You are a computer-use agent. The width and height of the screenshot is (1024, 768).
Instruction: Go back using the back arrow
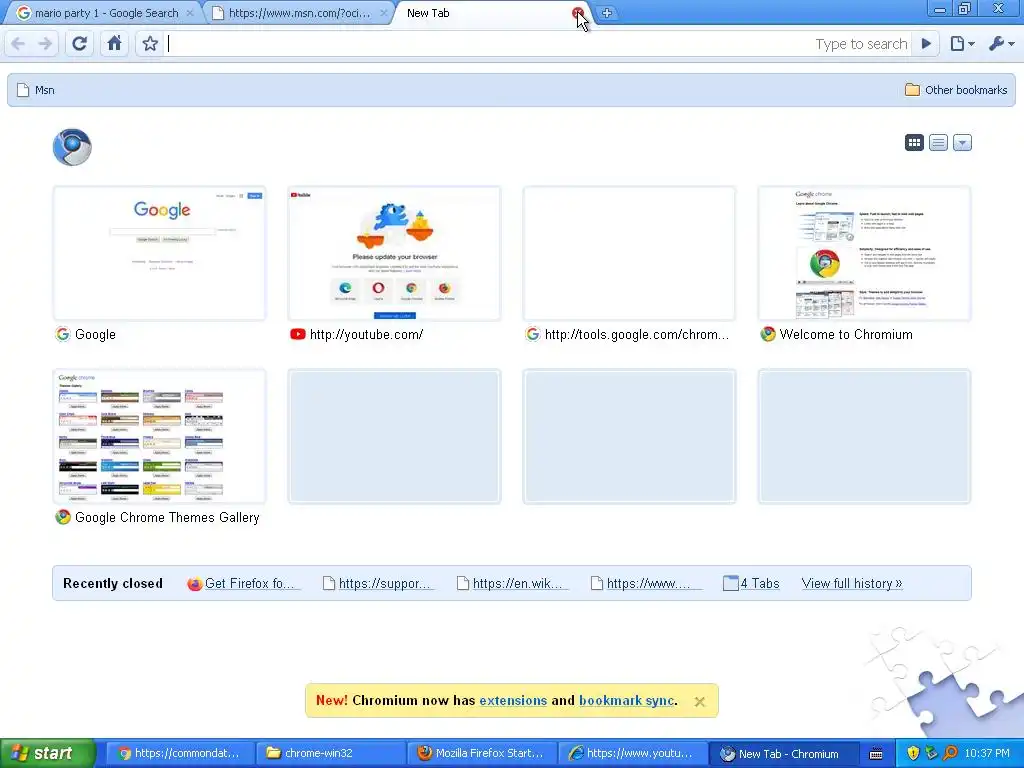click(18, 44)
